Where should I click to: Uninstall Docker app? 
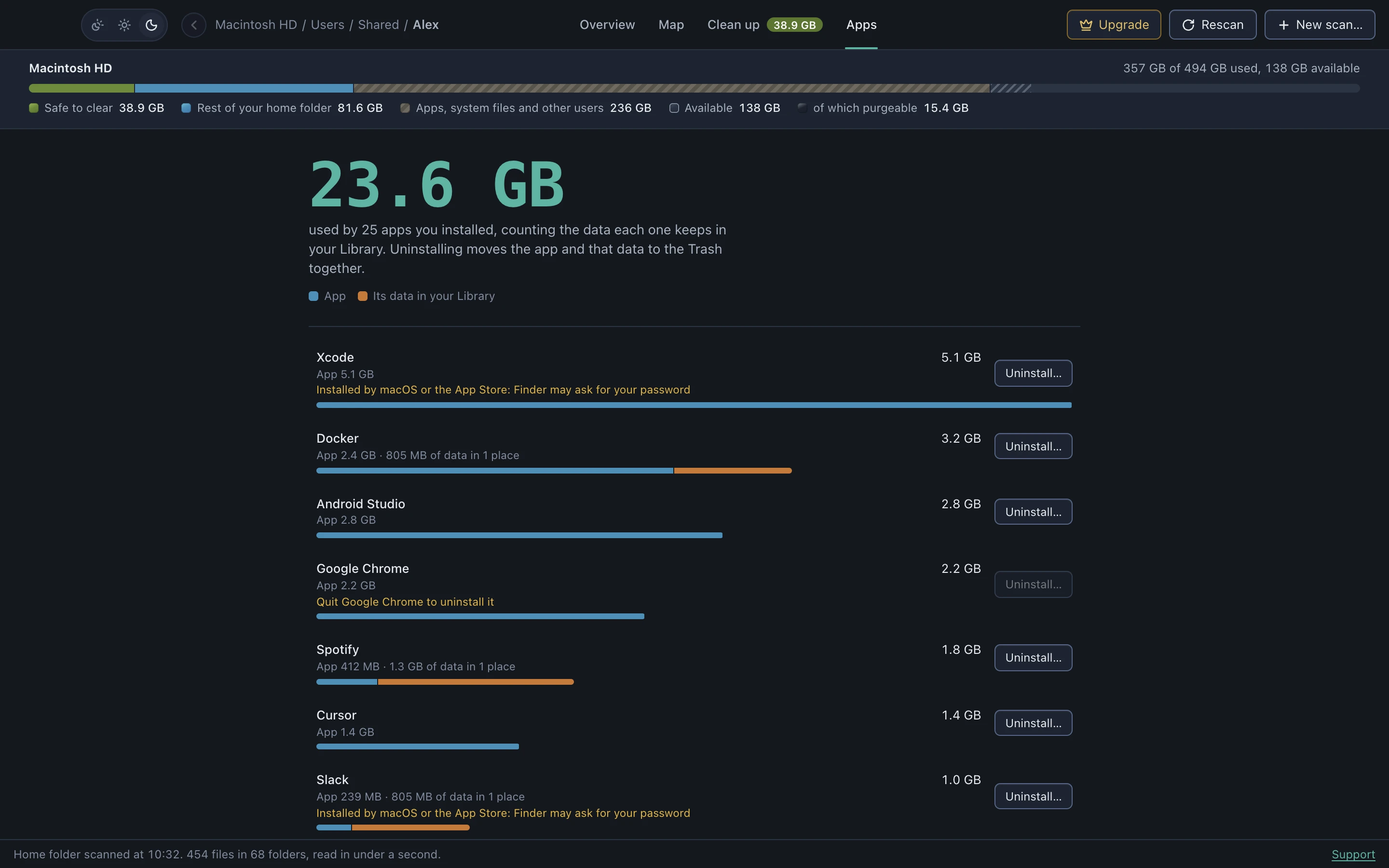coord(1033,446)
